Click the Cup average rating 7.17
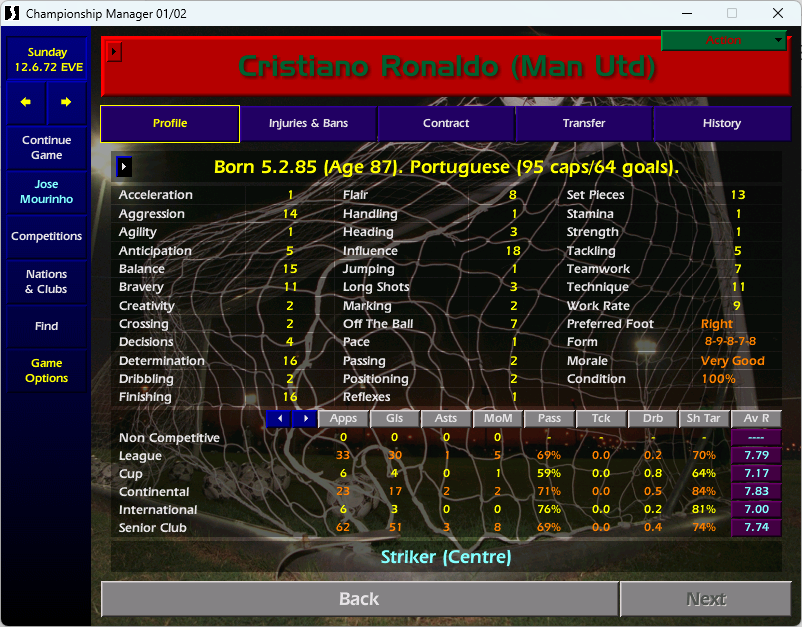802x627 pixels. pos(756,473)
